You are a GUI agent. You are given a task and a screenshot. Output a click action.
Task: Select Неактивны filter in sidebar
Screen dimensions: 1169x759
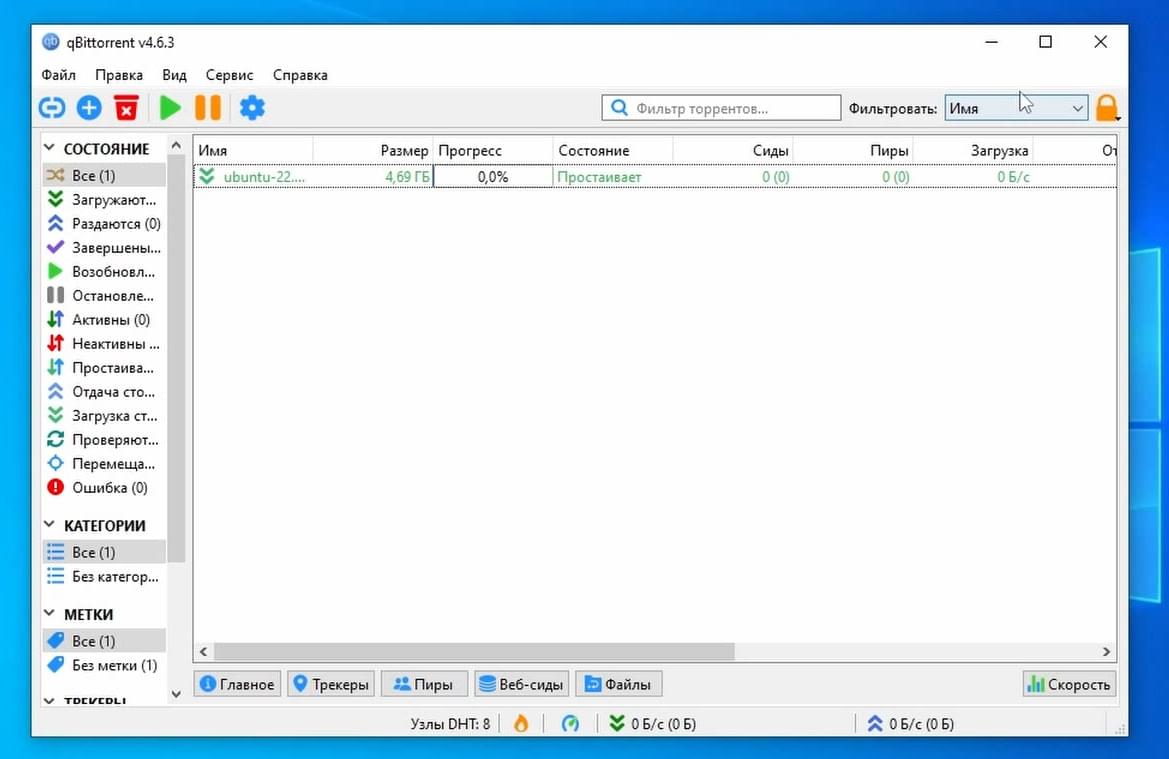104,344
